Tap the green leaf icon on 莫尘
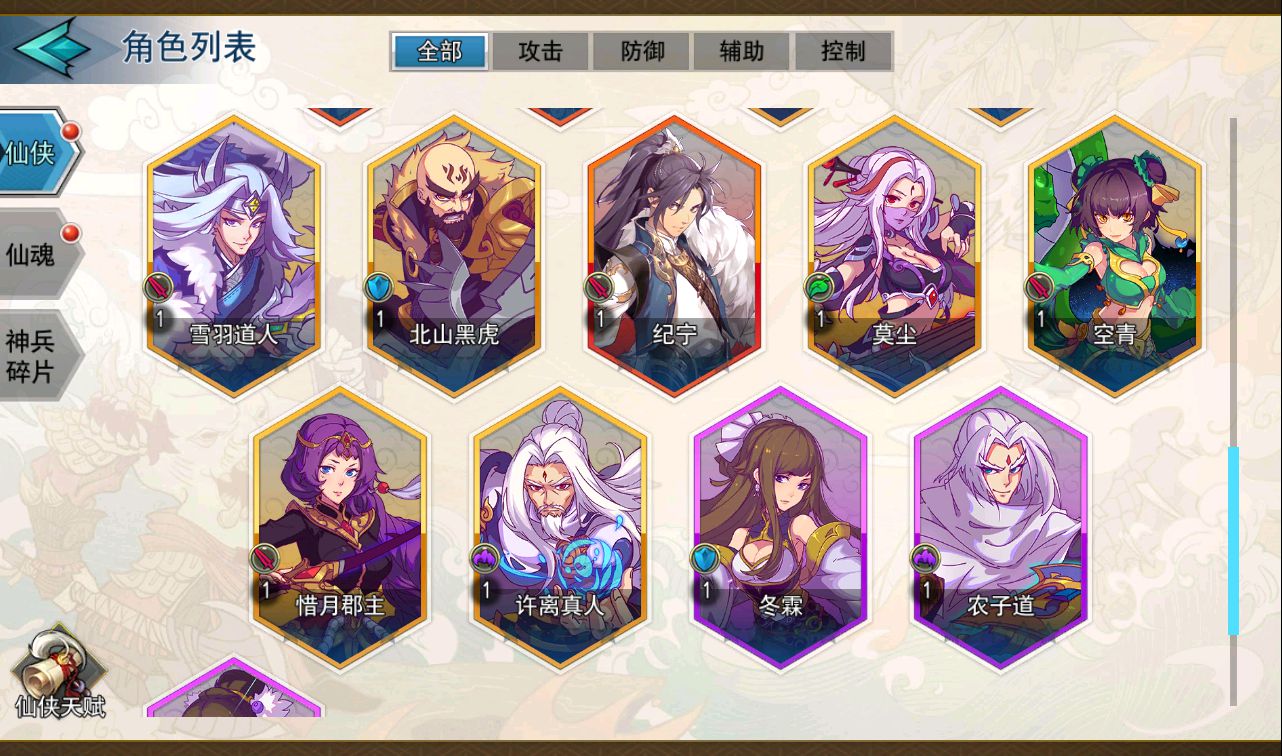The image size is (1282, 756). (820, 288)
